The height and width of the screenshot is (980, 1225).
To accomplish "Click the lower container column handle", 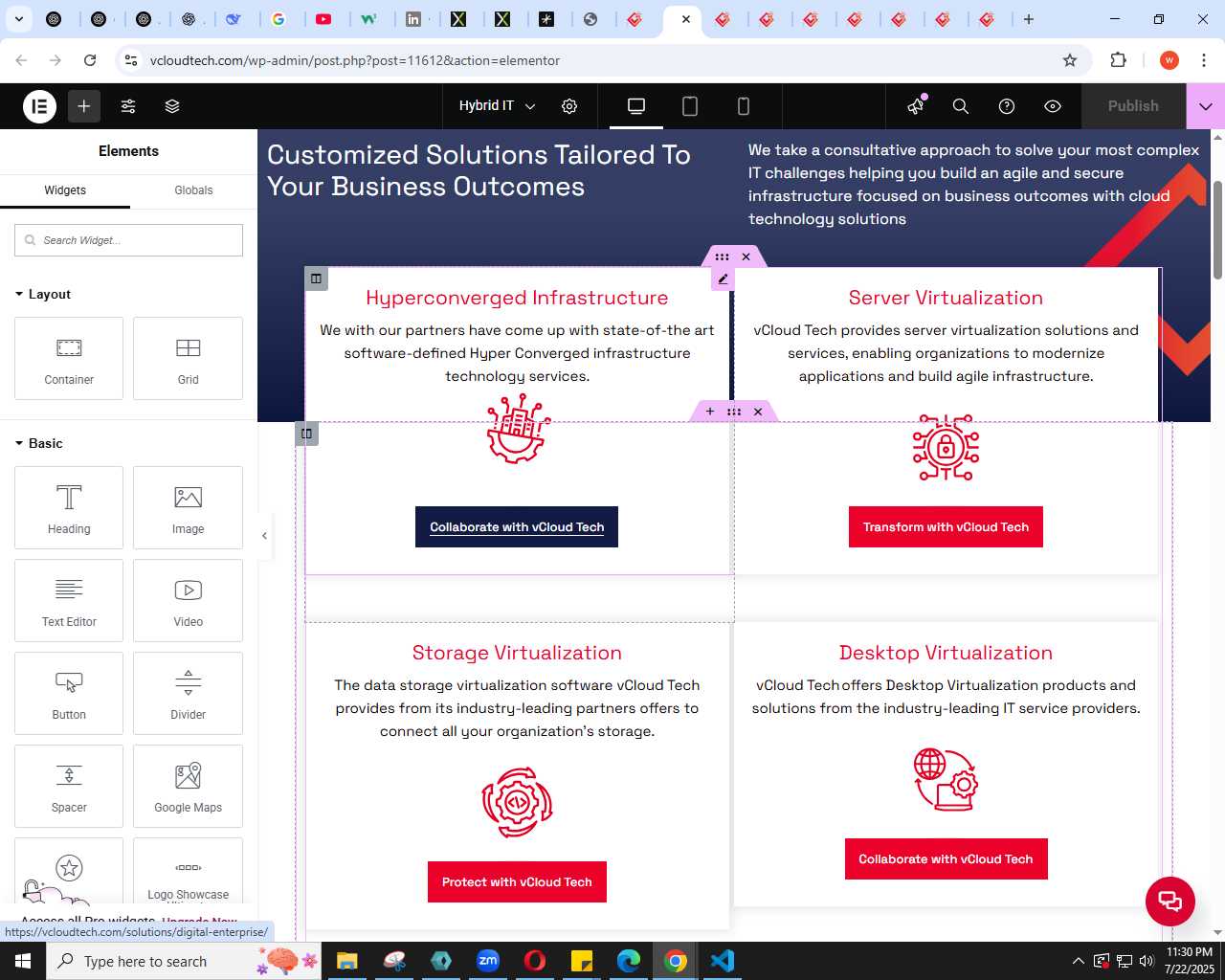I will 306,434.
